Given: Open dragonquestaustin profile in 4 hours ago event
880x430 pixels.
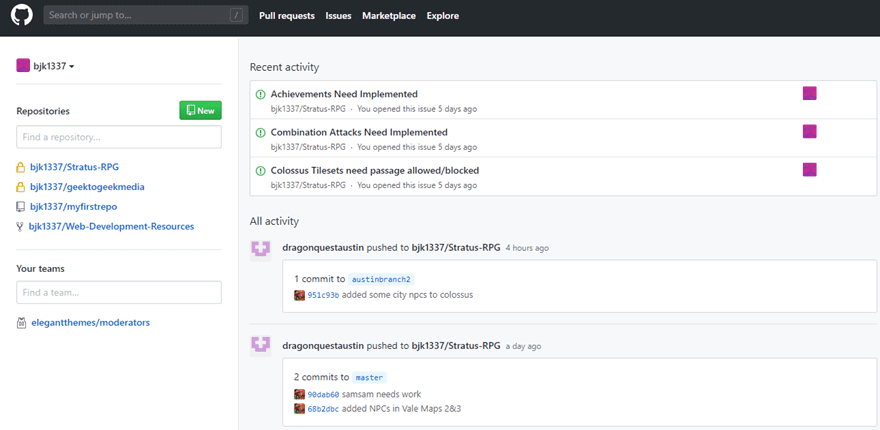Looking at the screenshot, I should [323, 248].
